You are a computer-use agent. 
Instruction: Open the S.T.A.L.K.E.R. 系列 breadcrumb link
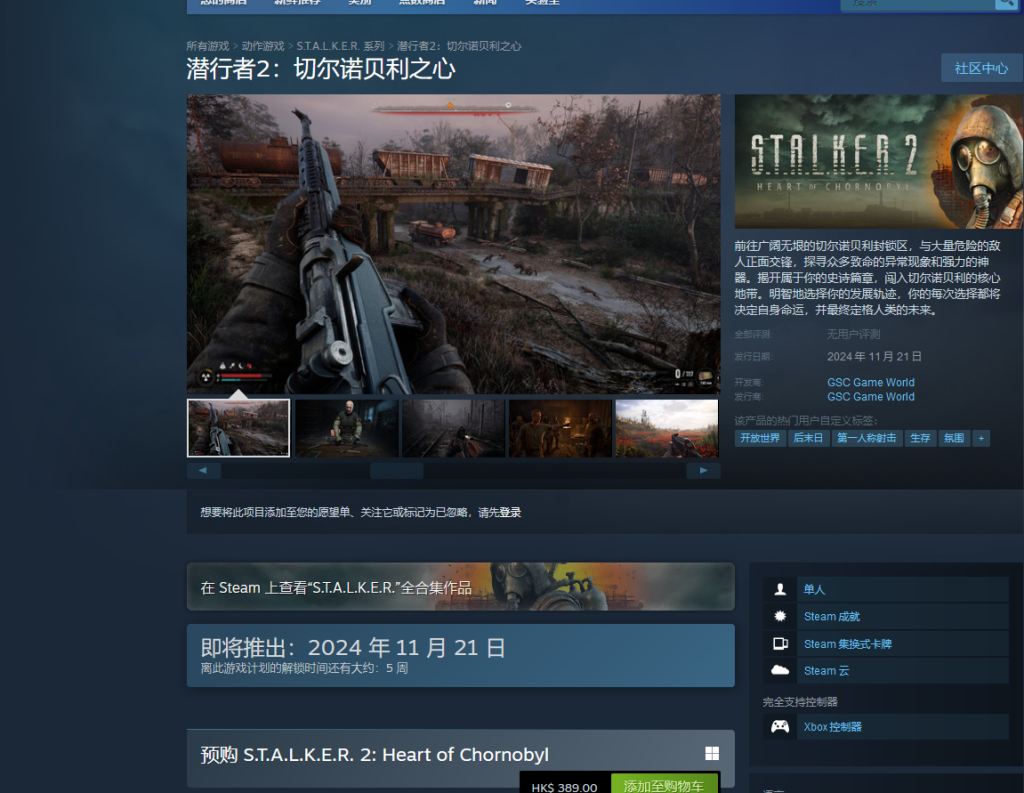(x=340, y=46)
